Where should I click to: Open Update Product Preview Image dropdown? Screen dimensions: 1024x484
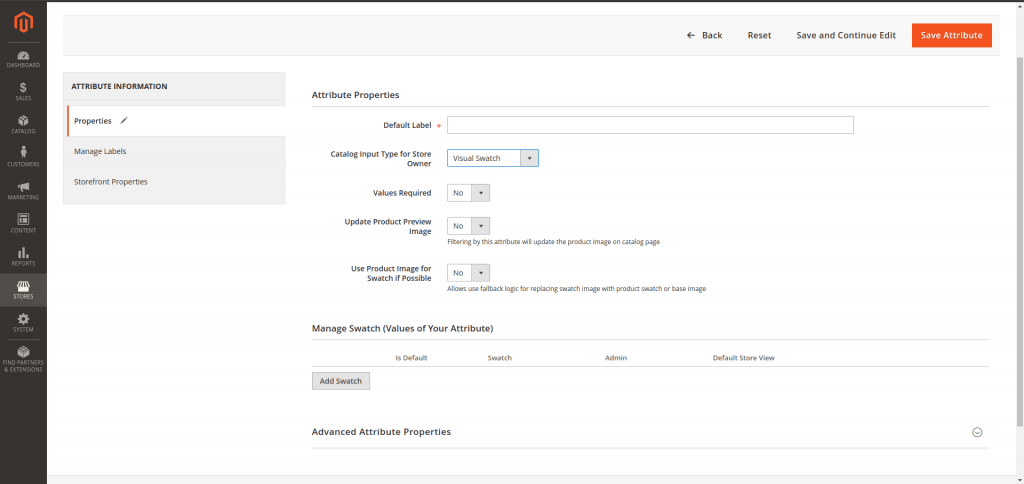click(x=468, y=226)
